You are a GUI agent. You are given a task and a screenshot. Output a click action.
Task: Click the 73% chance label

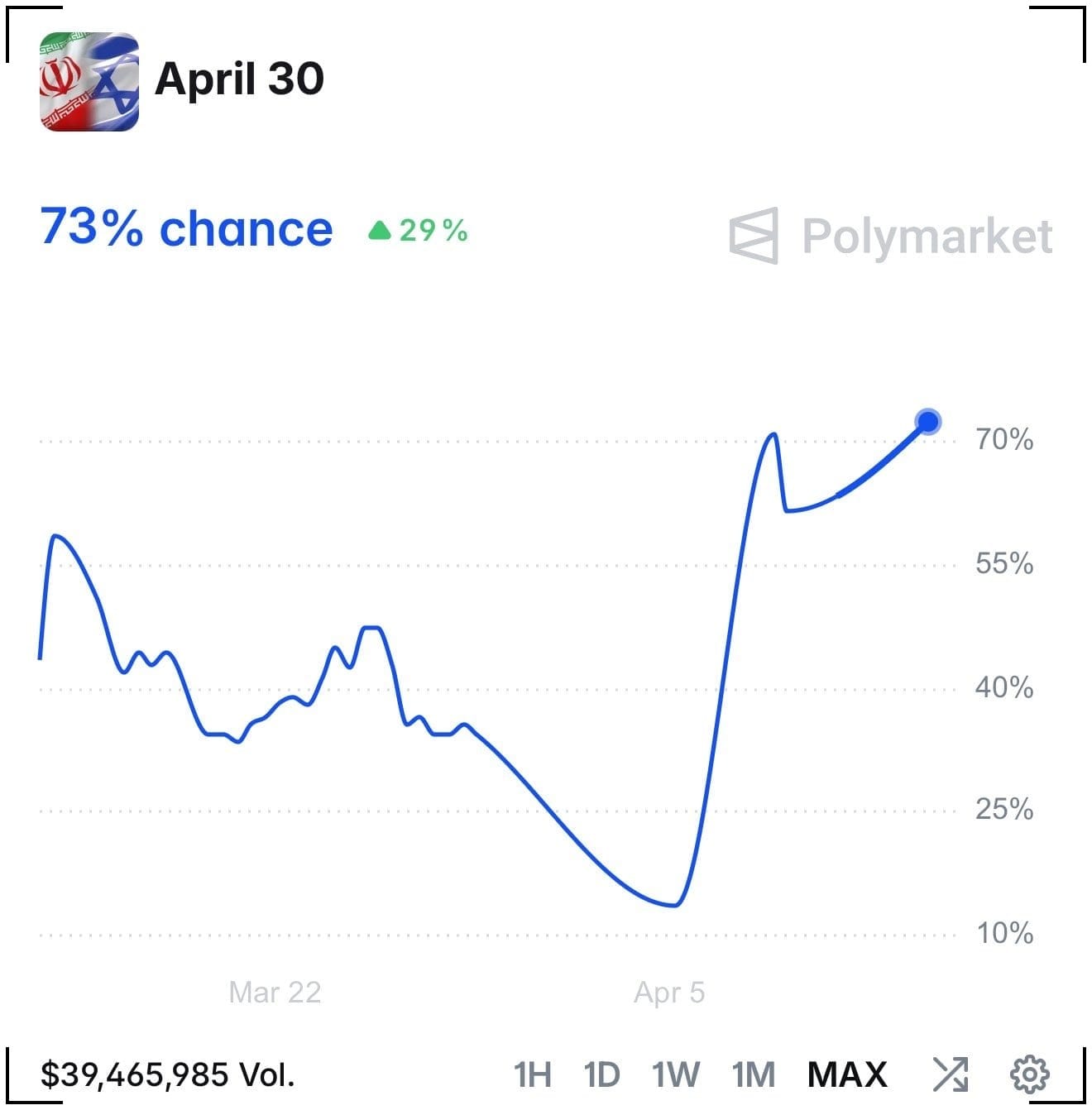186,227
